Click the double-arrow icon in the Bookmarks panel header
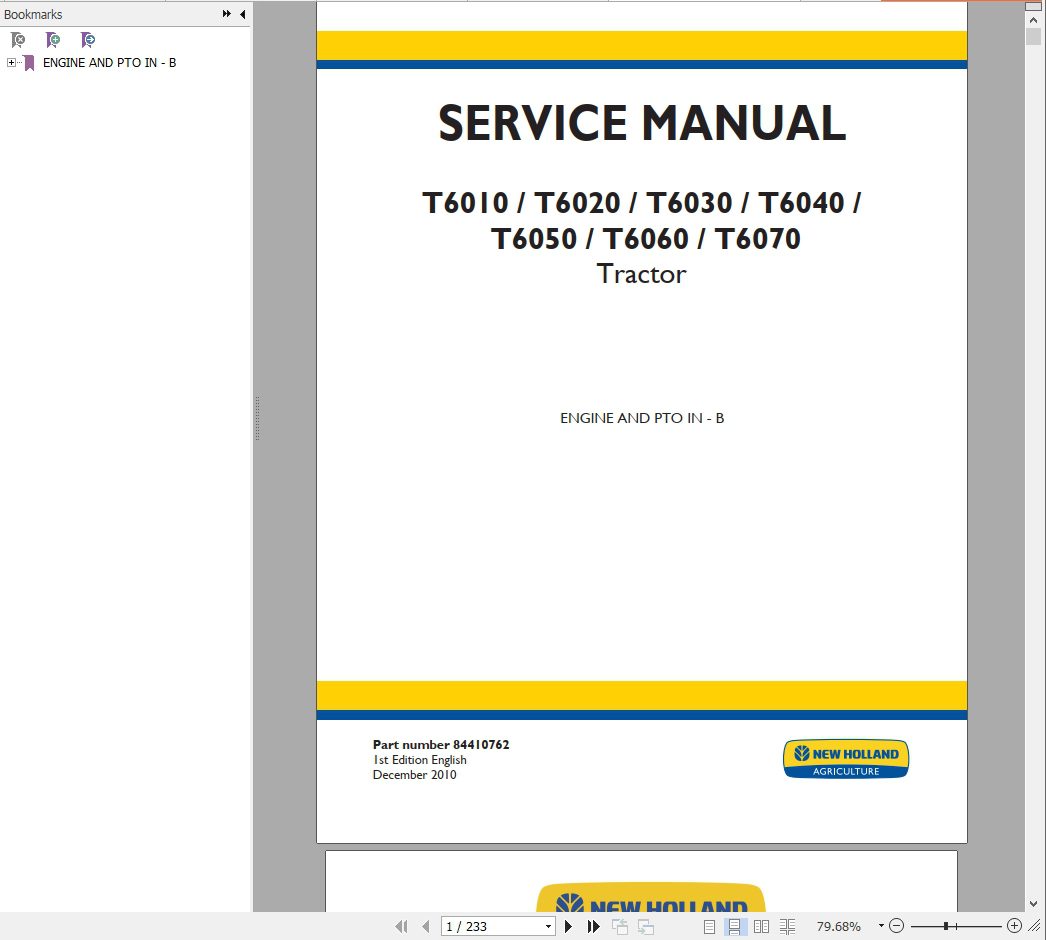Image resolution: width=1046 pixels, height=940 pixels. coord(227,14)
